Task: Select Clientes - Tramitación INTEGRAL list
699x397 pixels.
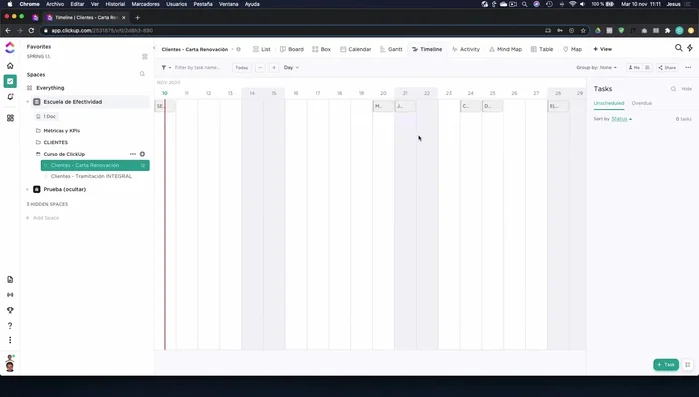Action: [91, 176]
